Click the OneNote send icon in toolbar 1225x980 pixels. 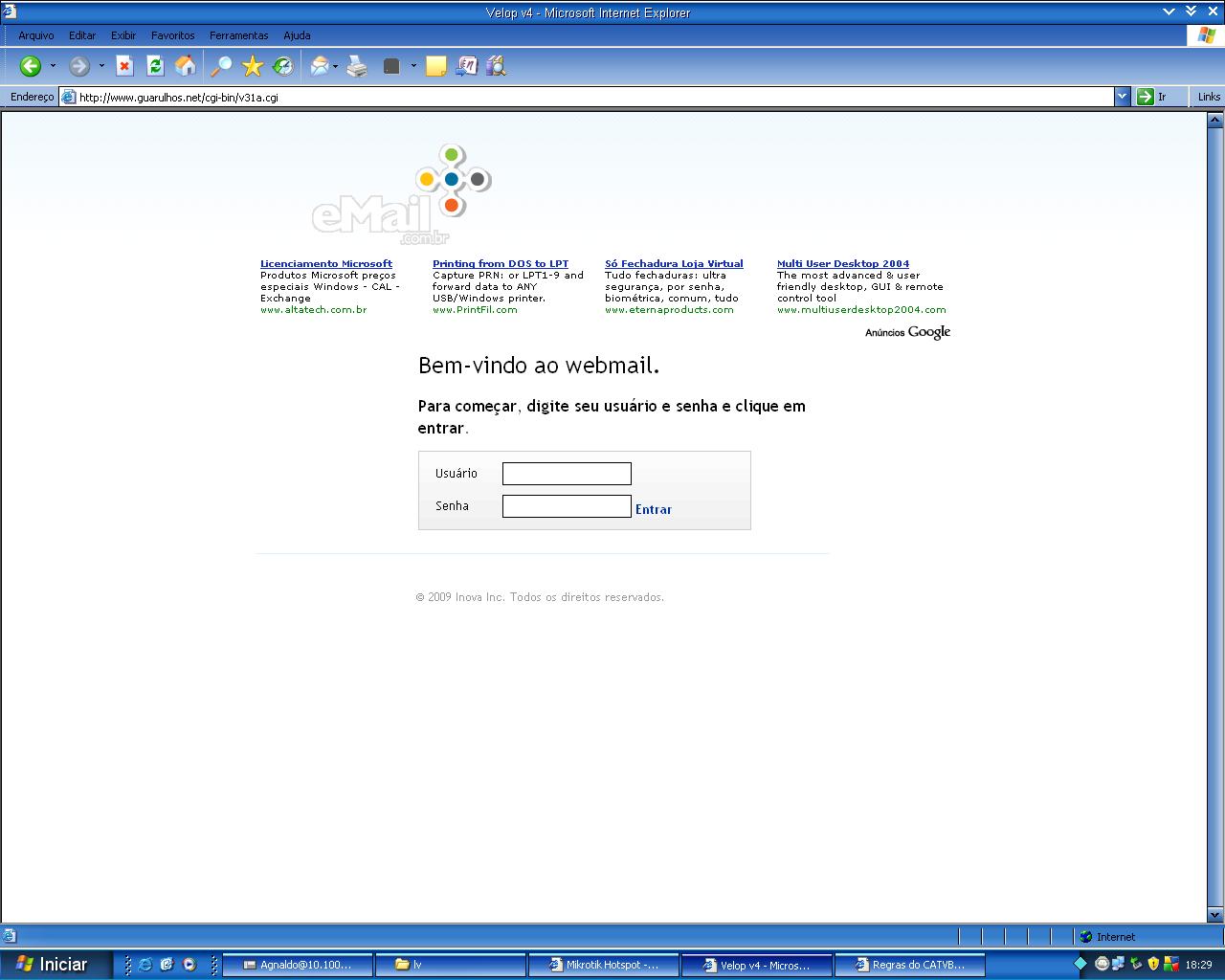click(466, 66)
